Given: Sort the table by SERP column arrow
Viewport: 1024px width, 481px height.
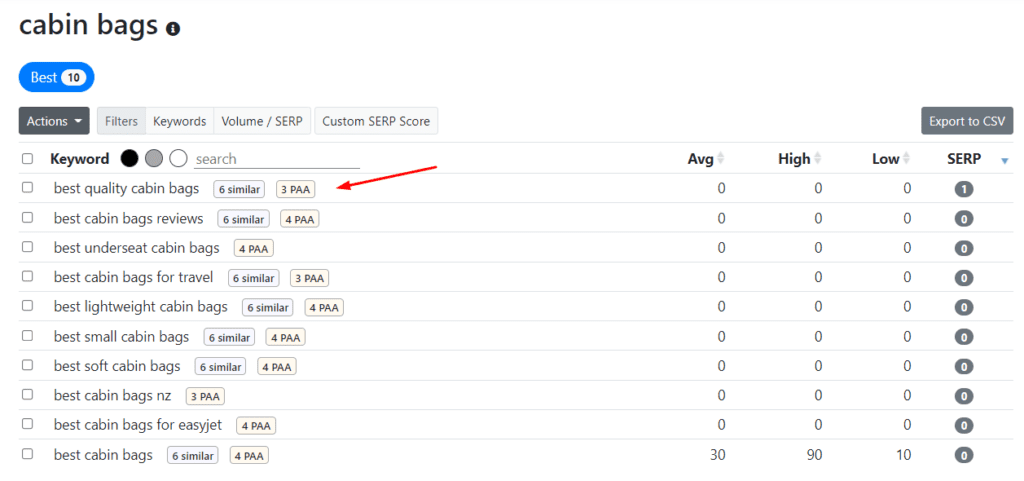Looking at the screenshot, I should [1005, 160].
